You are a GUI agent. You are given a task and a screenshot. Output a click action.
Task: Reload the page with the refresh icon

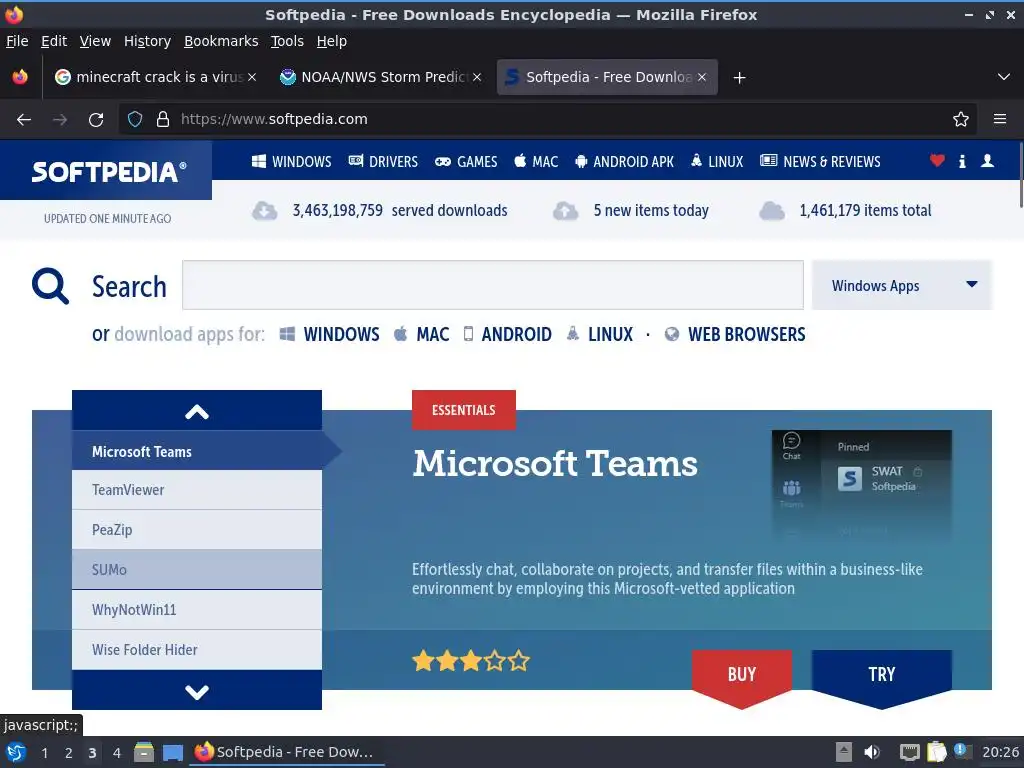click(x=96, y=120)
